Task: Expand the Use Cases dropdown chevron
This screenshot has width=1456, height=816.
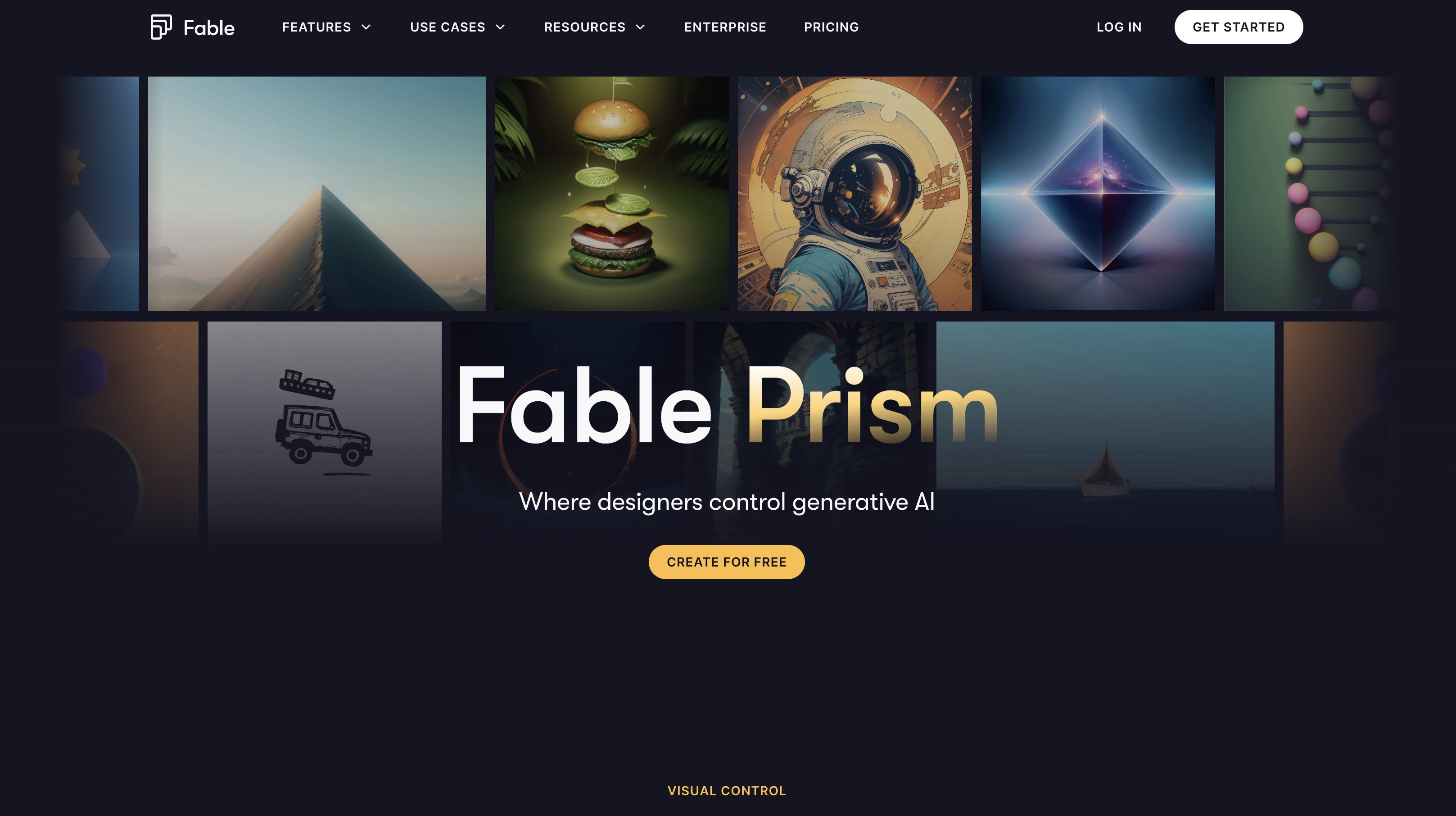Action: coord(500,27)
